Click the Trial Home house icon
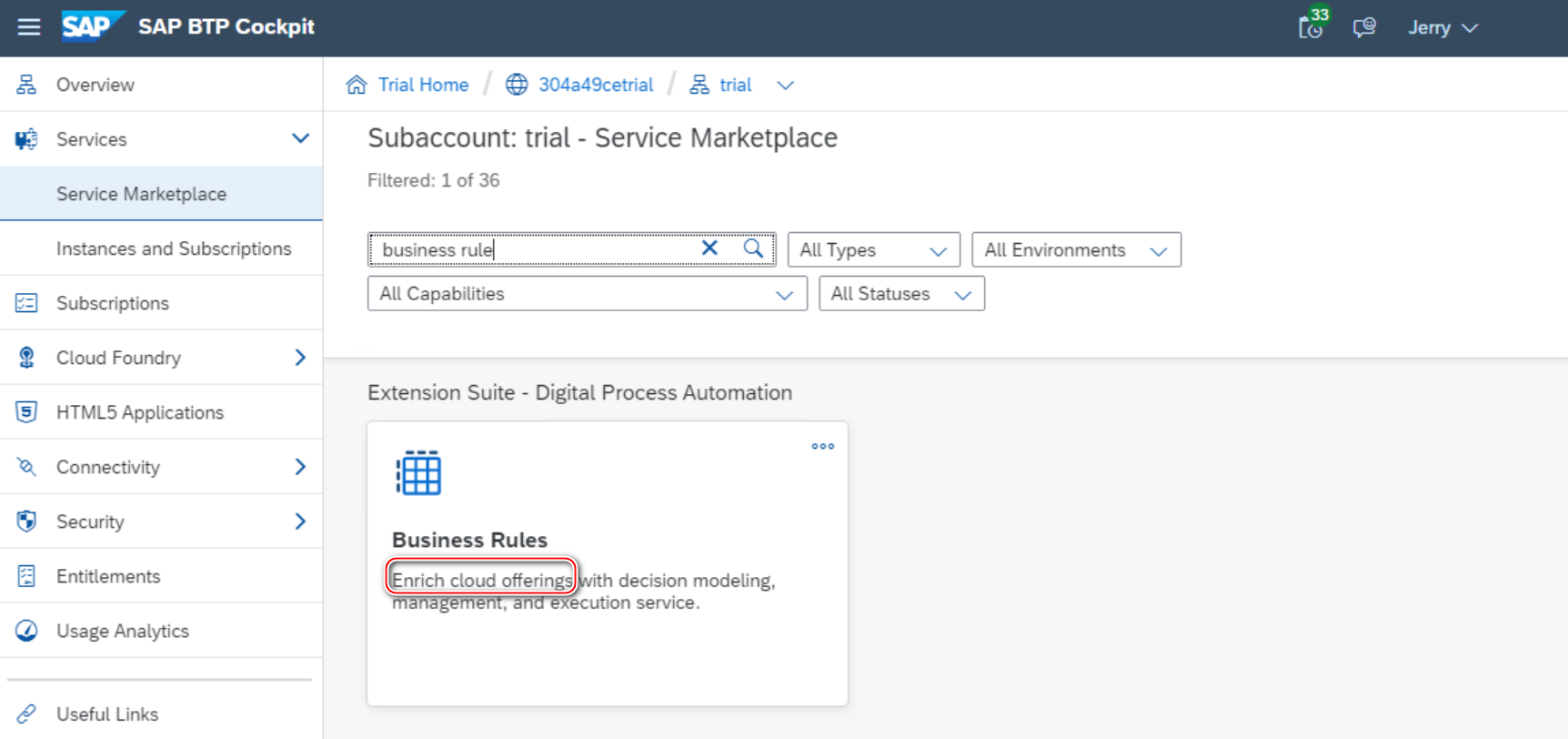 pyautogui.click(x=357, y=85)
